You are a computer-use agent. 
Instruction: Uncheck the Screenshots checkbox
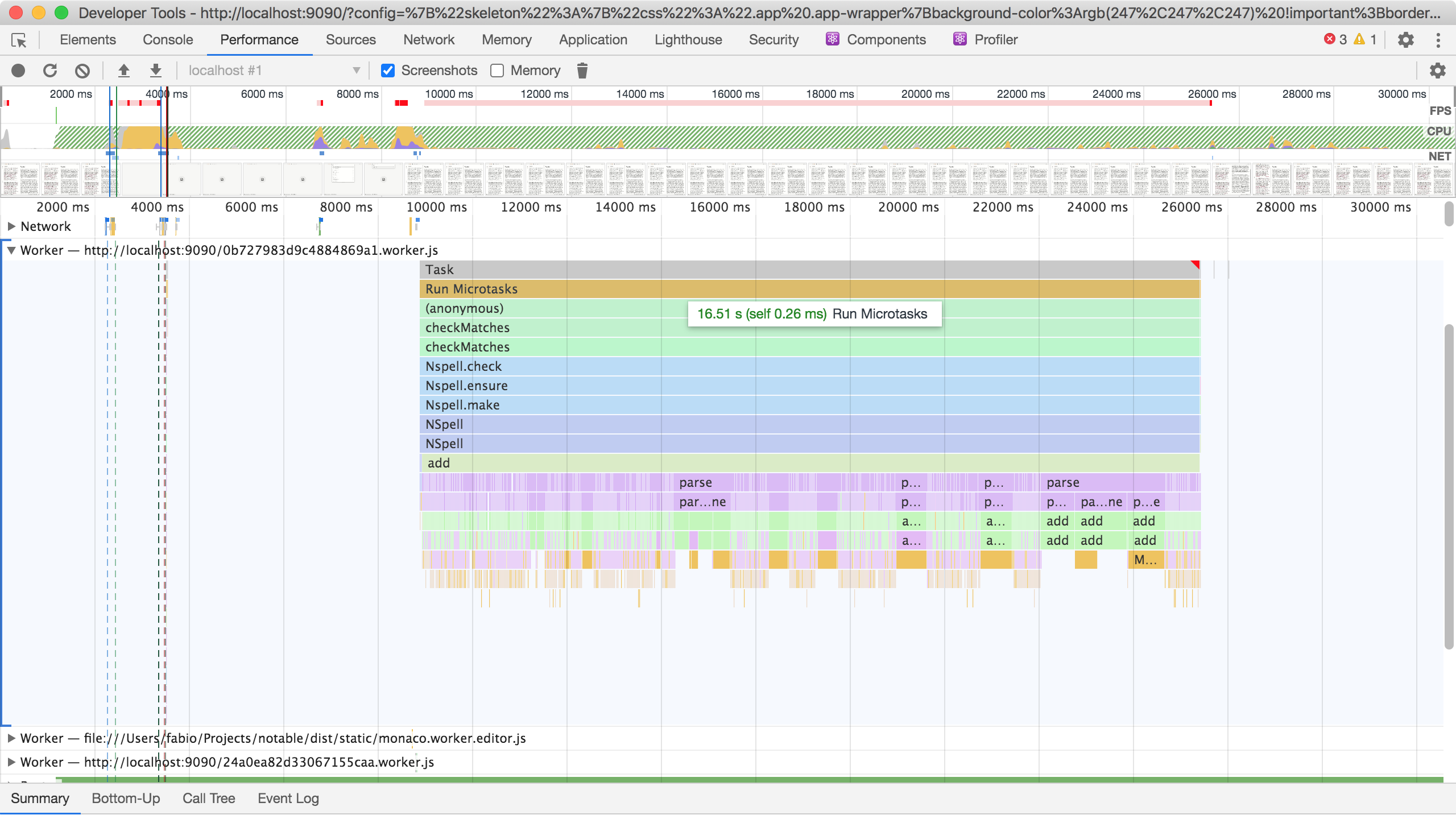tap(388, 71)
